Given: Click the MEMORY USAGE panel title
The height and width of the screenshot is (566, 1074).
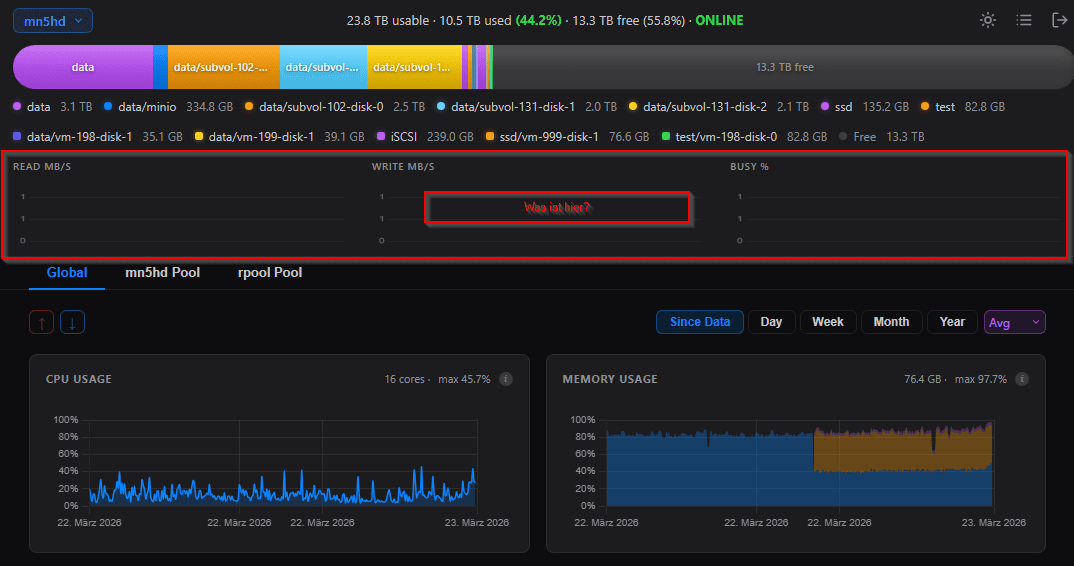Looking at the screenshot, I should point(610,379).
